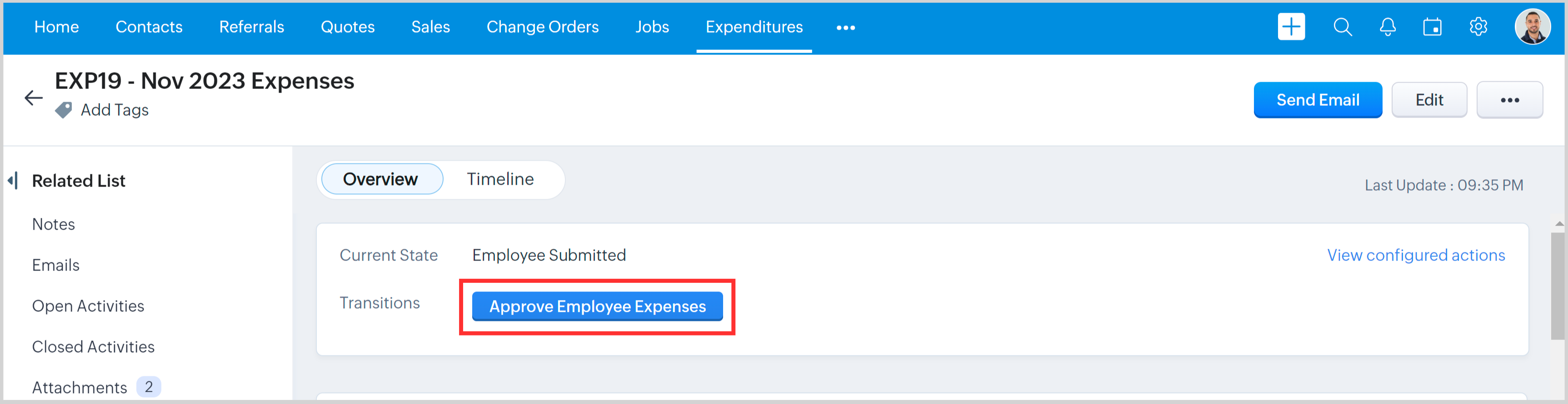Click the user profile avatar
This screenshot has height=404, width=1568.
1532,27
